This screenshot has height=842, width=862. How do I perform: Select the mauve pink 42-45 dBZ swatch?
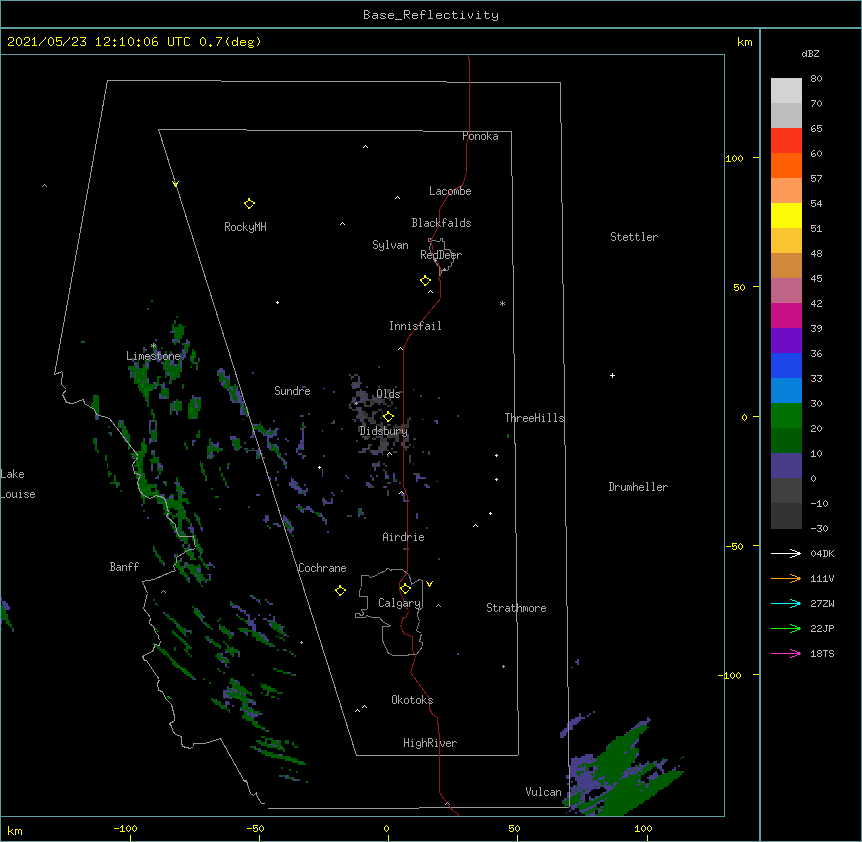coord(786,291)
